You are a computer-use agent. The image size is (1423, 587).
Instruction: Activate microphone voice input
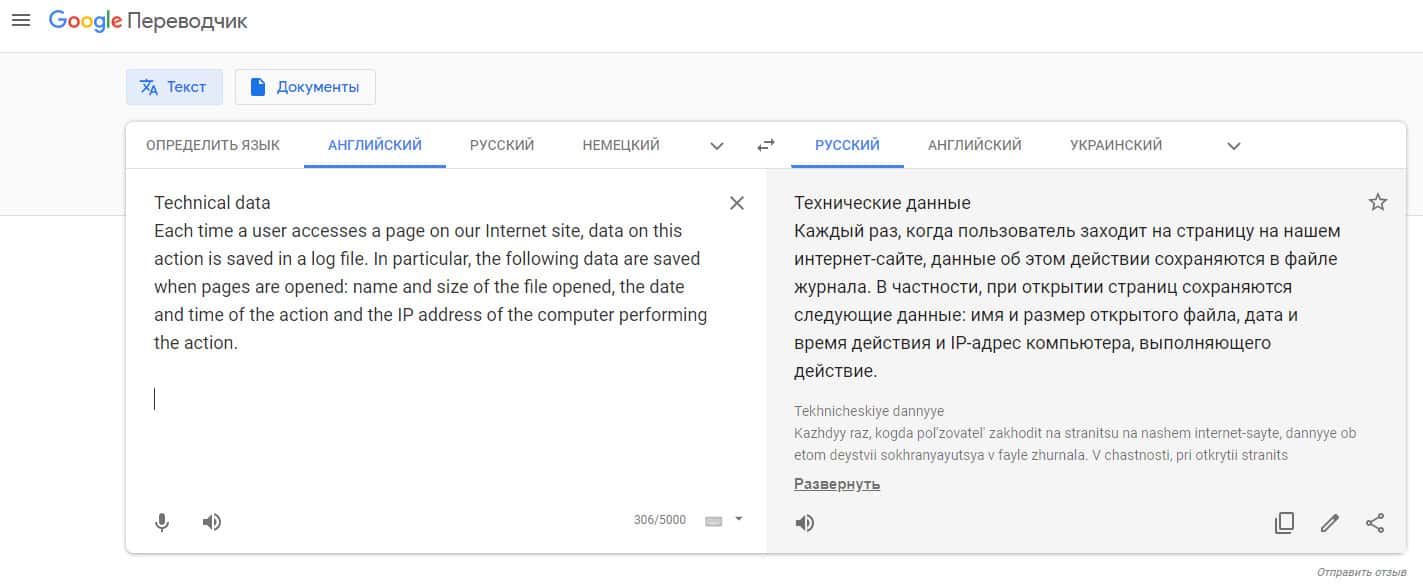pos(162,522)
